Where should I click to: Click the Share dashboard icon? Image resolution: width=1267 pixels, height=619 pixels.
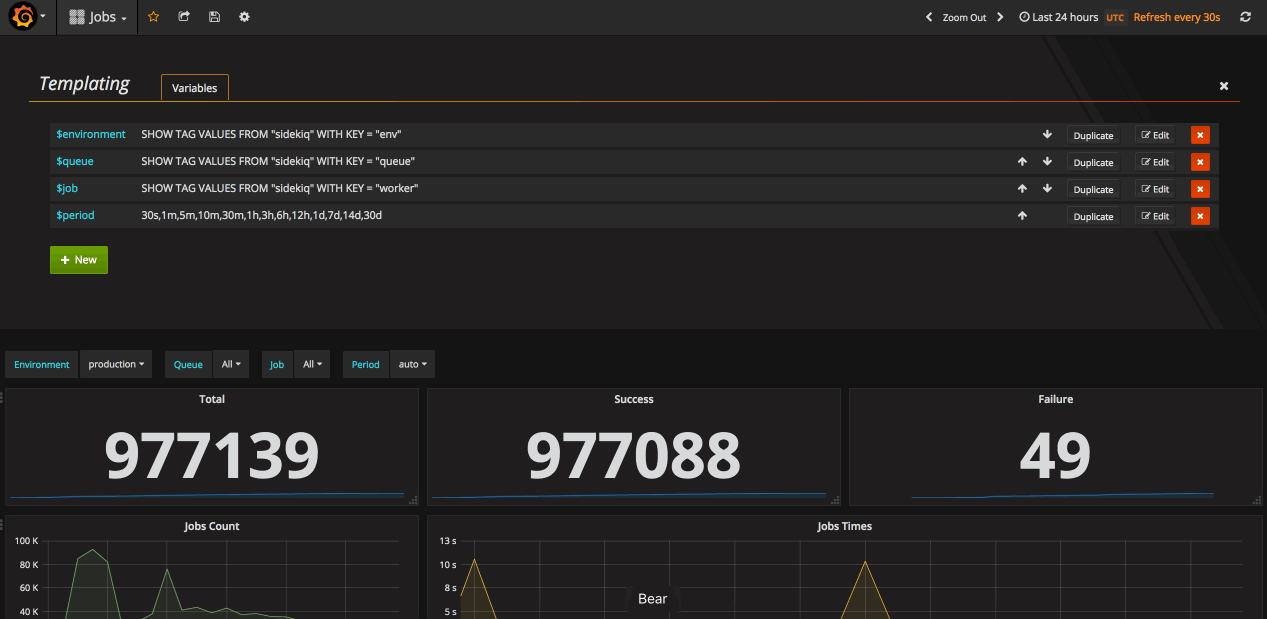[x=183, y=17]
